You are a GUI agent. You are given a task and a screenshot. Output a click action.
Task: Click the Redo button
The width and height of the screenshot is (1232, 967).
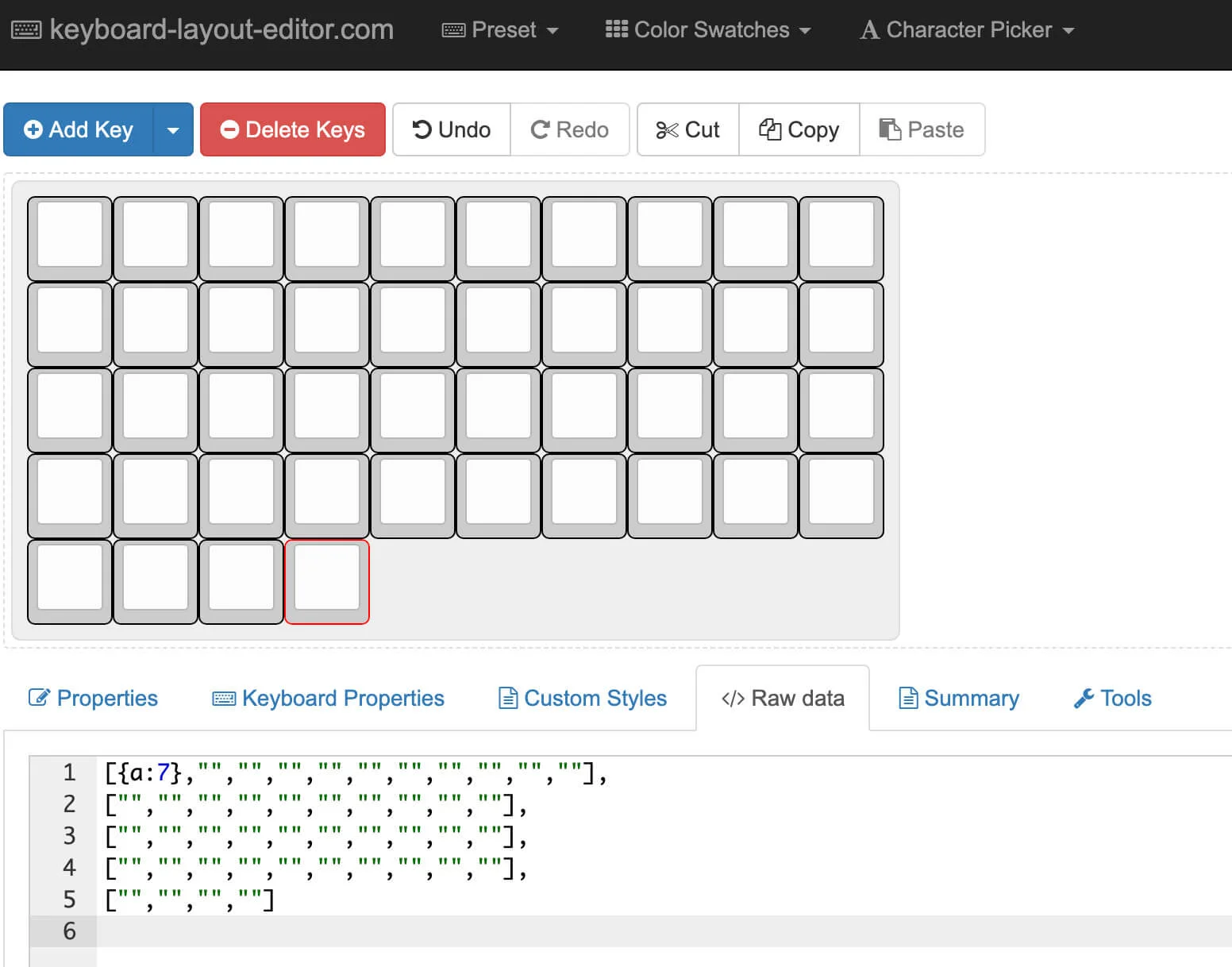coord(569,129)
